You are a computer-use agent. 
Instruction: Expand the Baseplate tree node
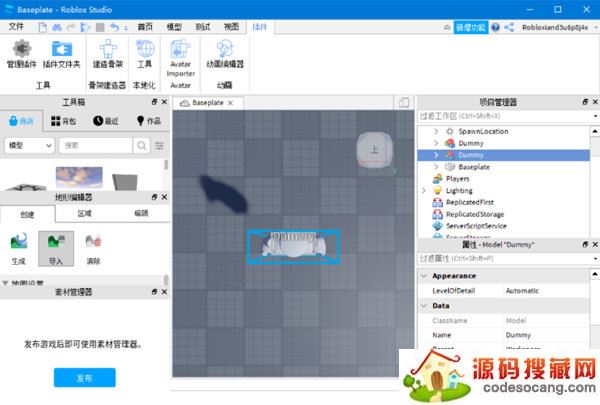pyautogui.click(x=436, y=167)
